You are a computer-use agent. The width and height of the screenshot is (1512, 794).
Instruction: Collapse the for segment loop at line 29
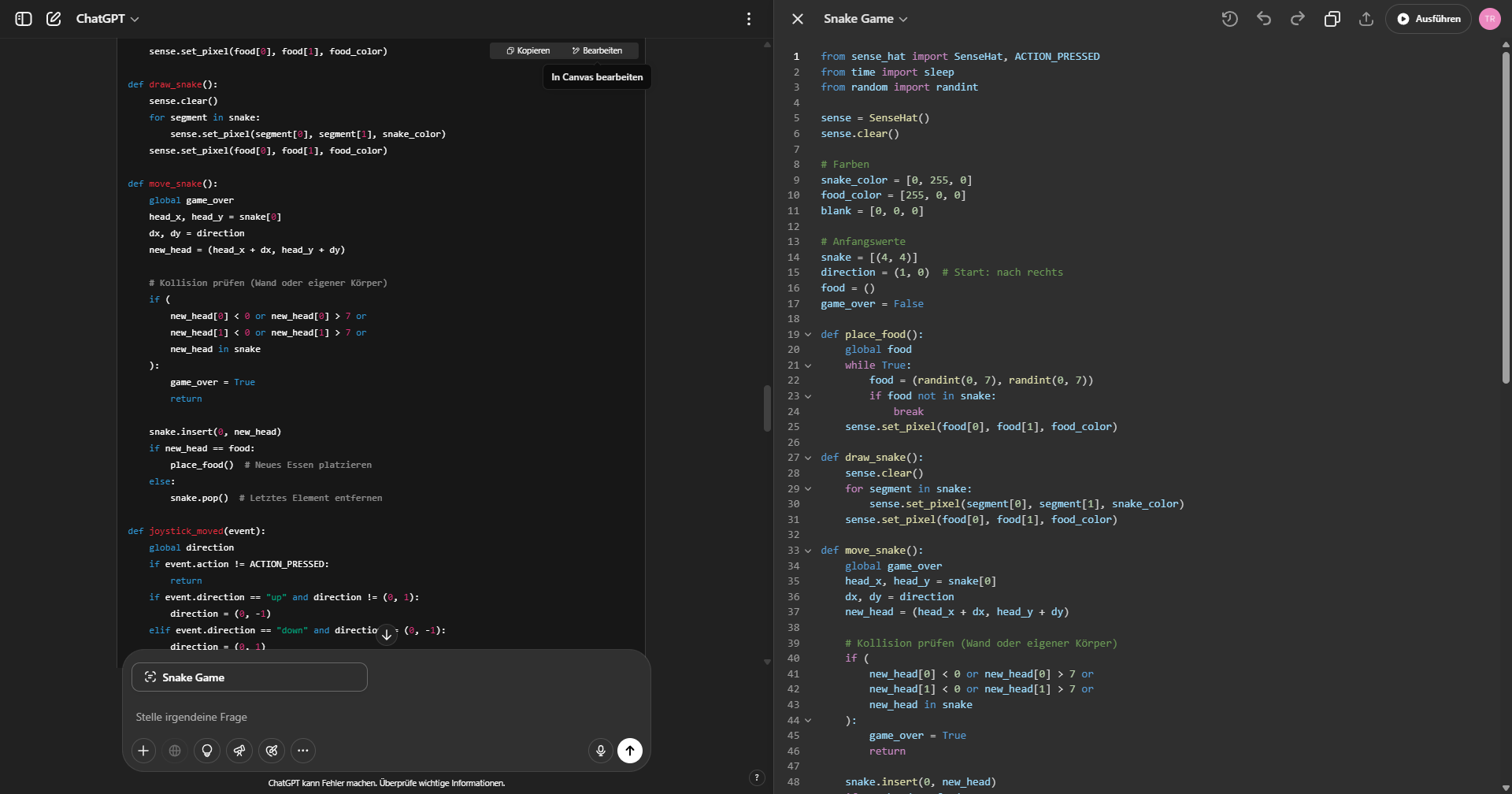(x=808, y=489)
